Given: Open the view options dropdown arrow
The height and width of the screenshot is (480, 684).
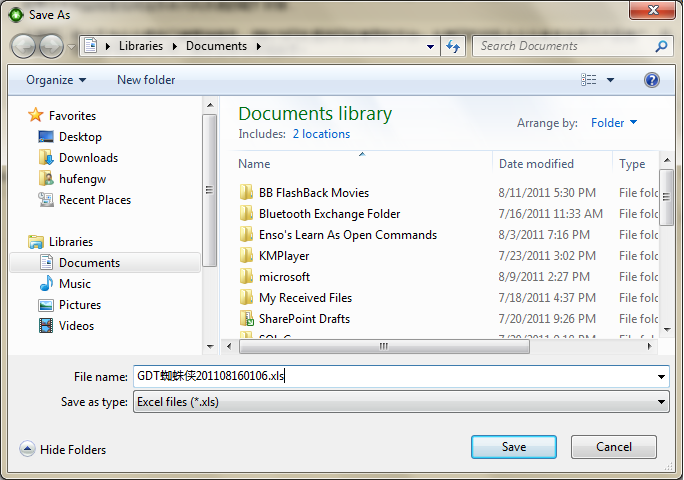Looking at the screenshot, I should click(610, 80).
